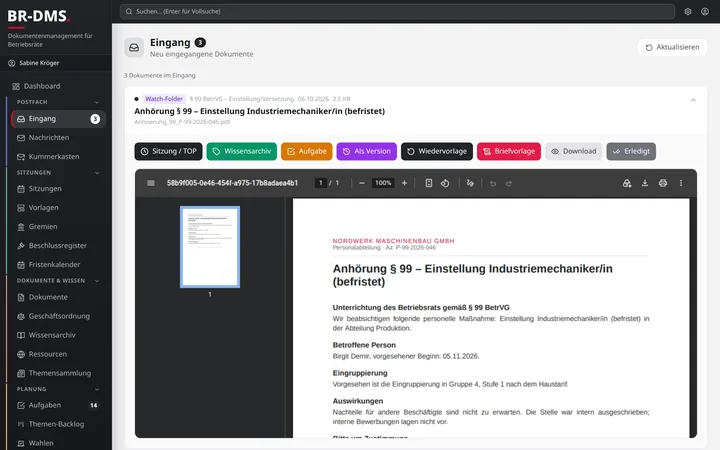Focus the Suchen search field
This screenshot has height=450, width=720.
pyautogui.click(x=397, y=11)
